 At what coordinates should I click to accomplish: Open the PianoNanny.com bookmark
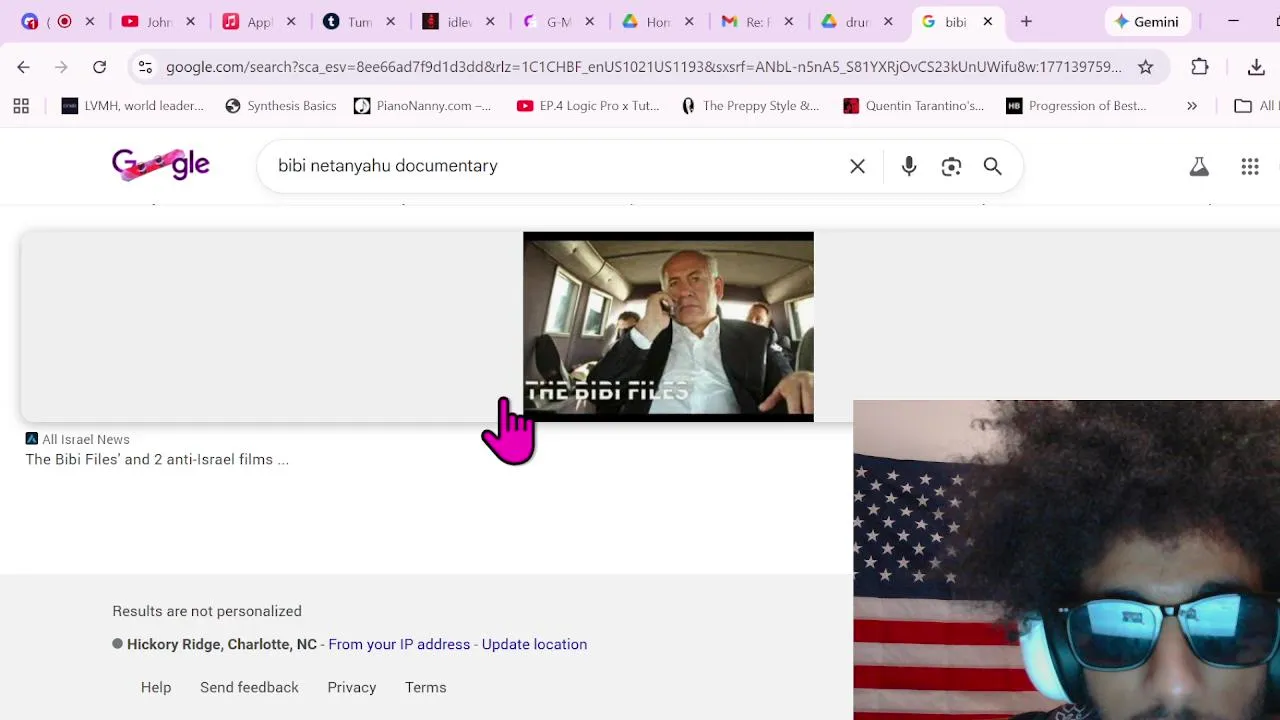click(x=423, y=106)
